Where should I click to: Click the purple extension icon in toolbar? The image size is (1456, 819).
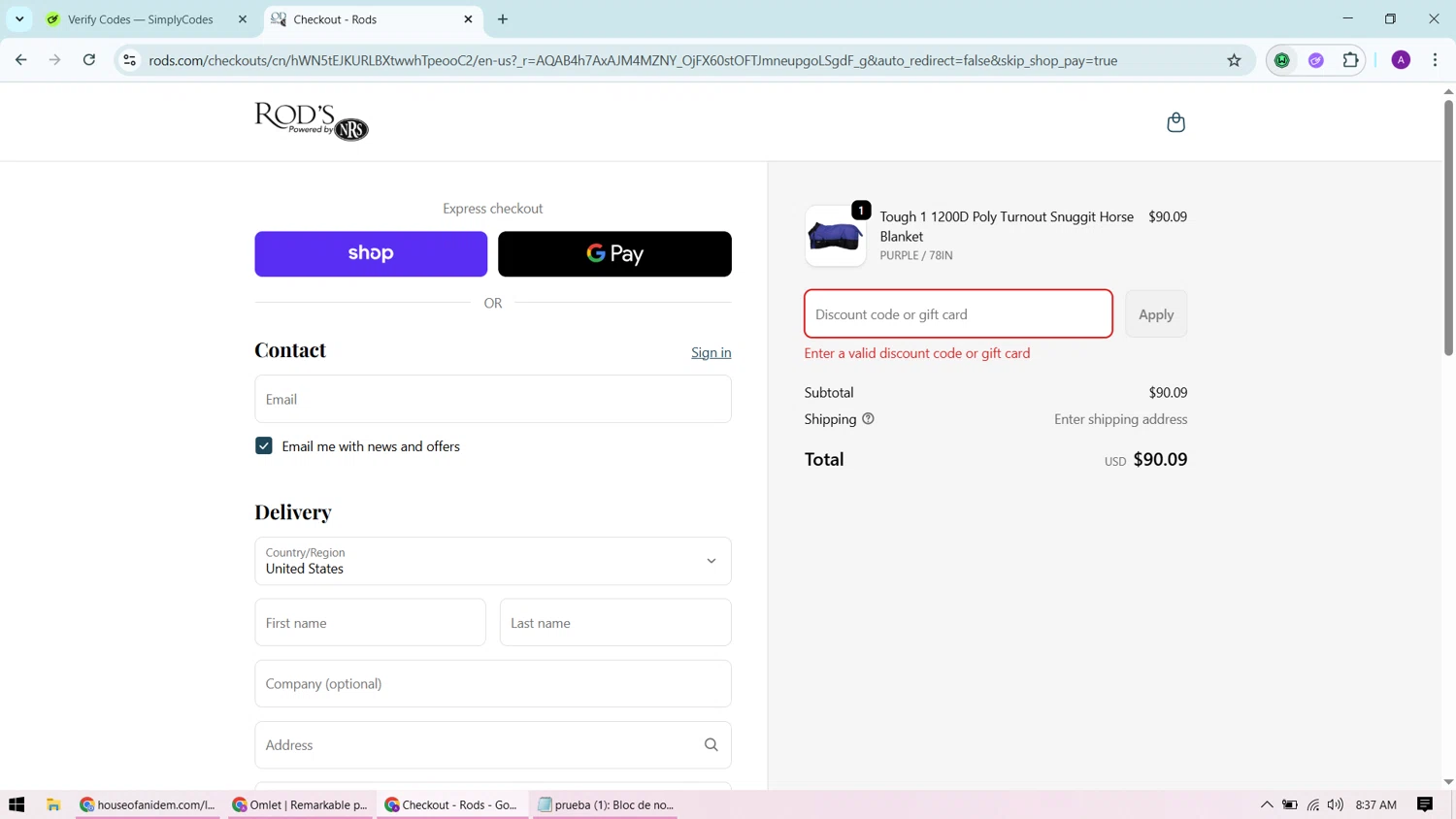[x=1316, y=60]
